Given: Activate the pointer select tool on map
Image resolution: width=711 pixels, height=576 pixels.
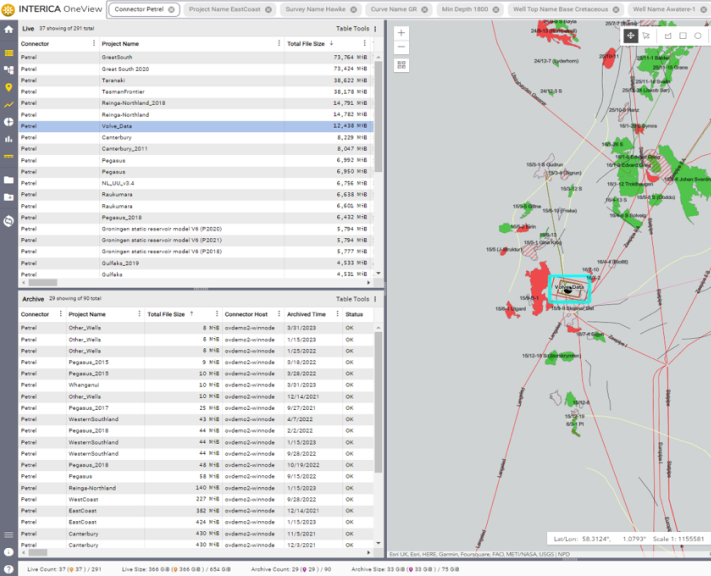Looking at the screenshot, I should click(x=647, y=36).
